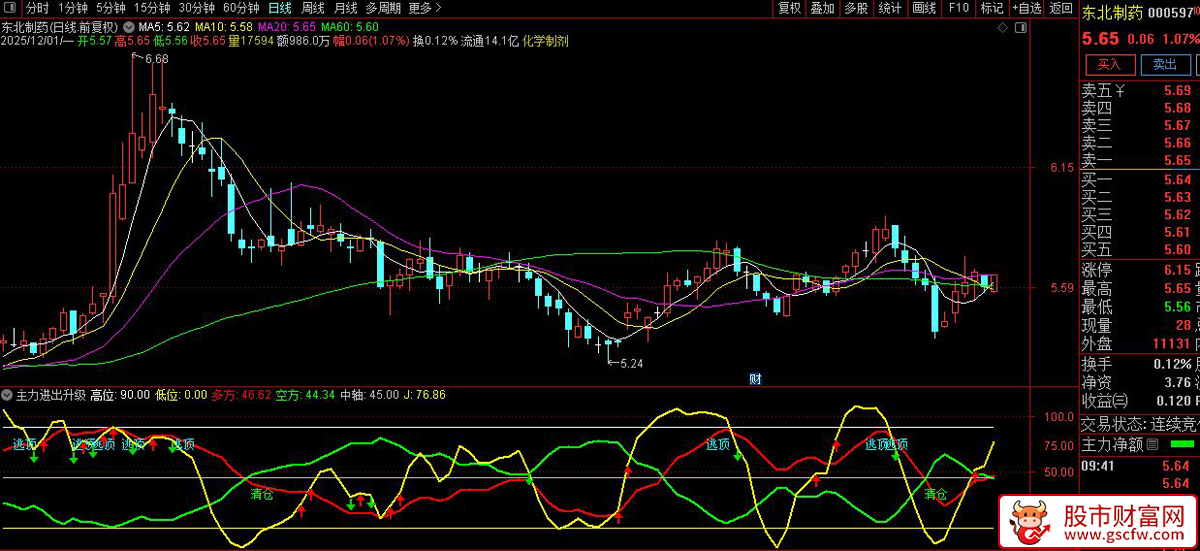Open the 主力净额 list icon
1200x551 pixels.
pos(1152,444)
